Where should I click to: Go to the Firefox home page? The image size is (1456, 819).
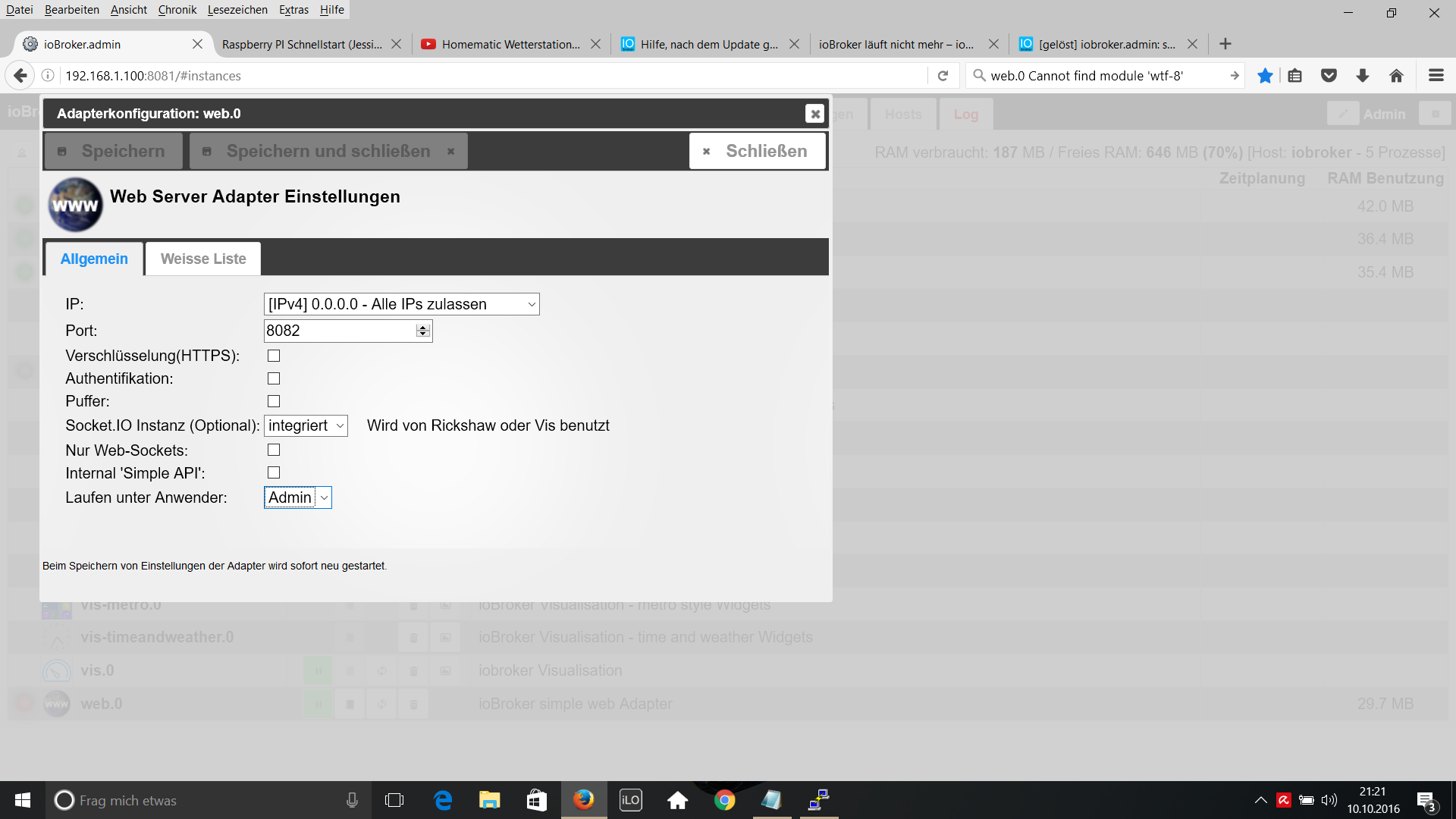click(1396, 76)
